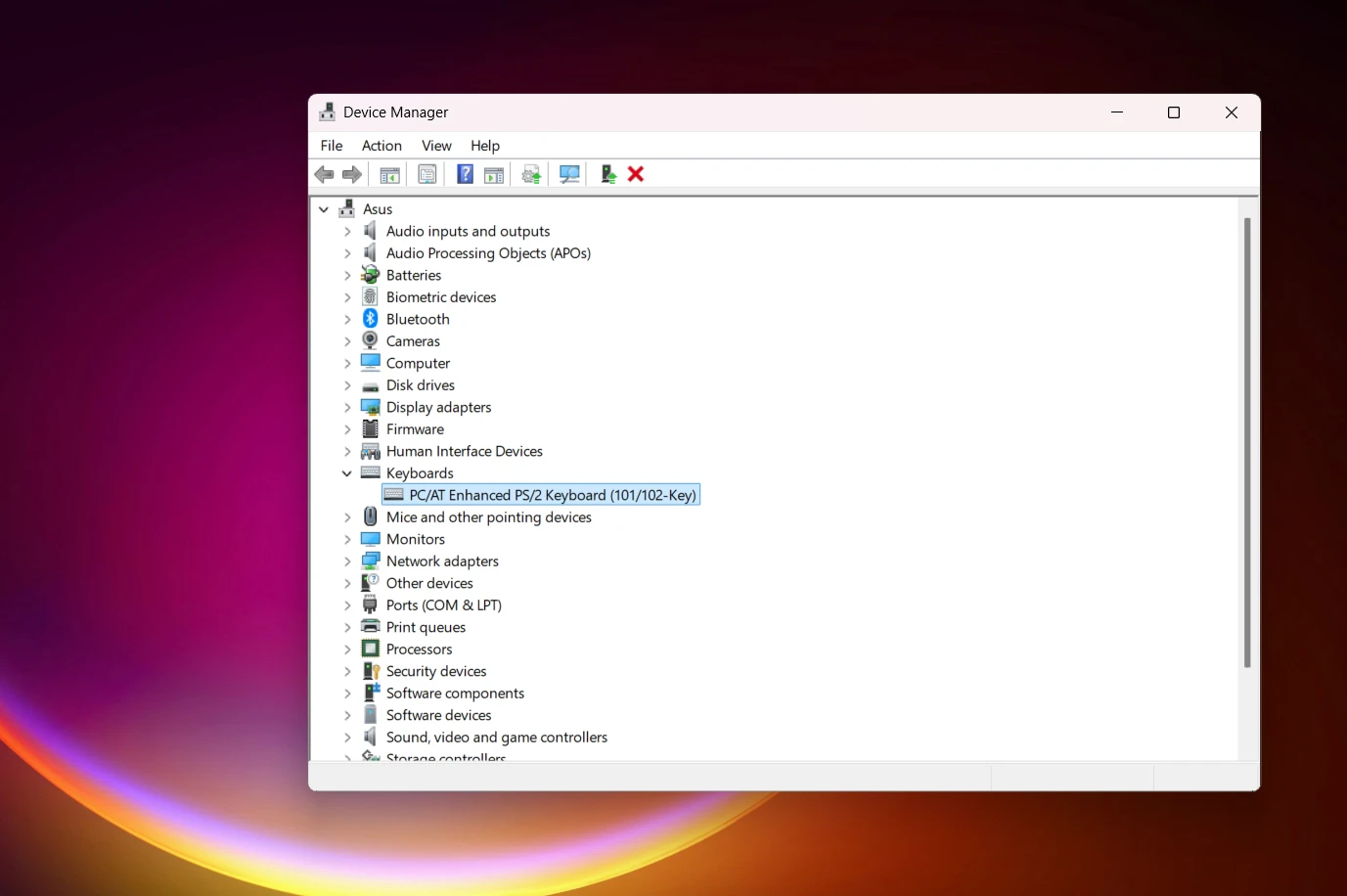
Task: Select the Biometric devices fingerprint icon
Action: coord(370,296)
